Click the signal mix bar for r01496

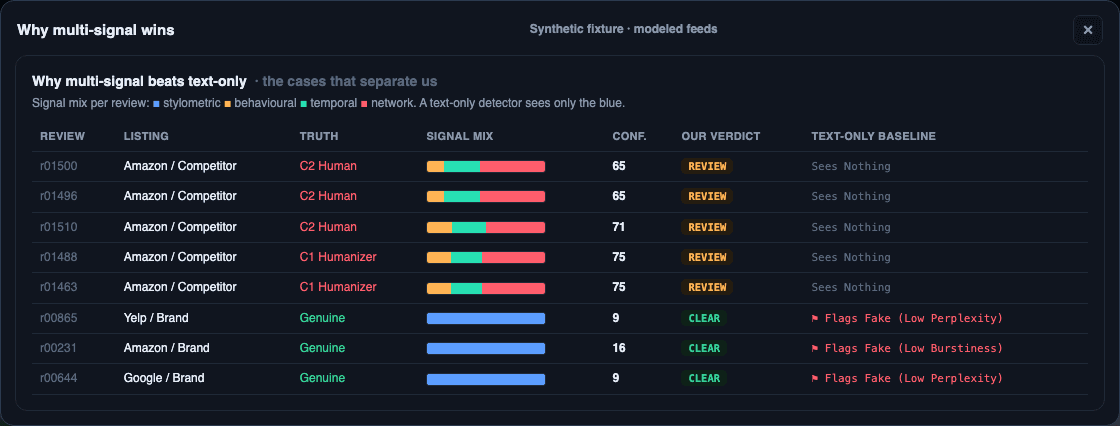pos(486,197)
